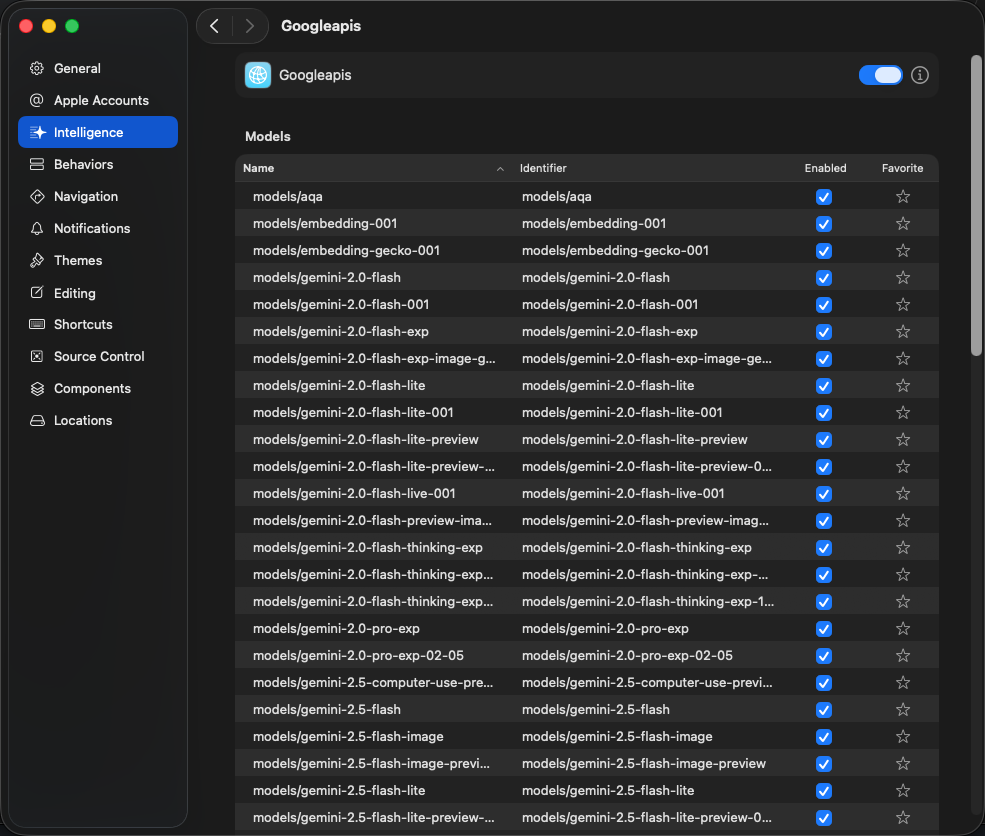The image size is (985, 836).
Task: Disable models/gemini-2.5-flash-image checkbox
Action: (824, 737)
